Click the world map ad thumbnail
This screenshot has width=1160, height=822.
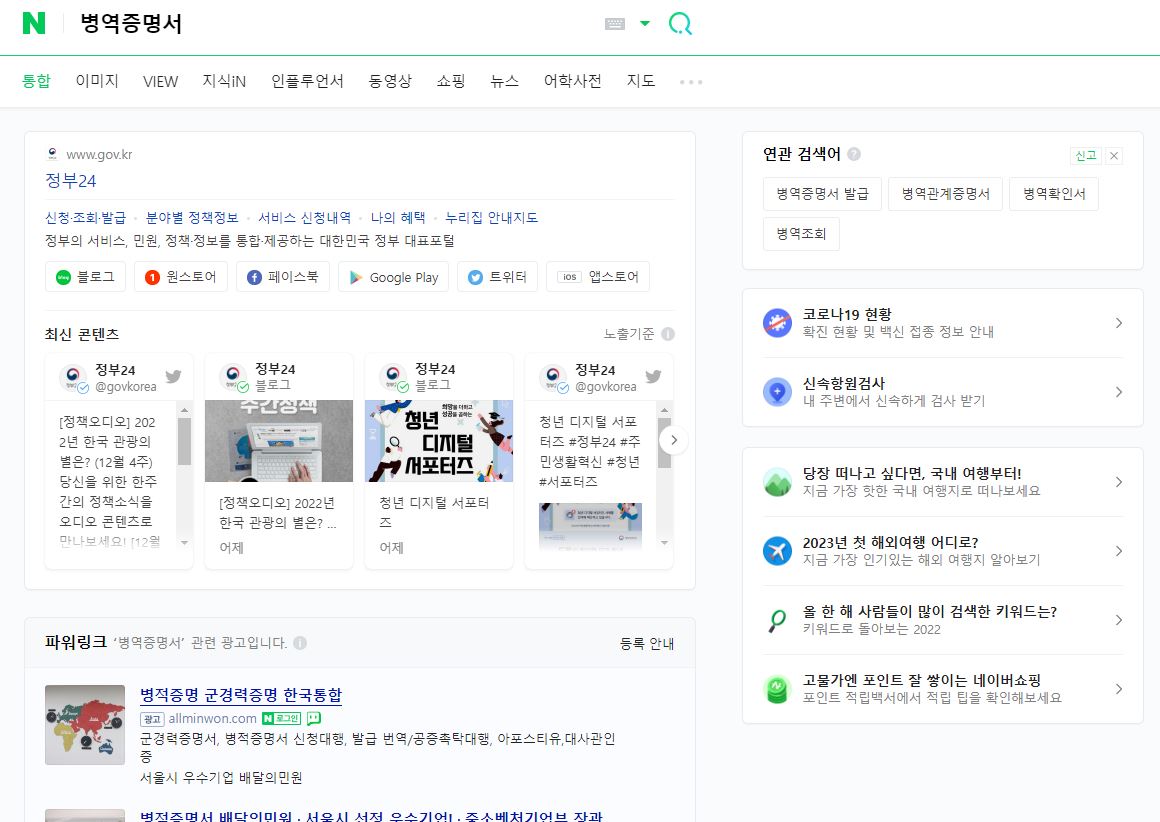[85, 724]
